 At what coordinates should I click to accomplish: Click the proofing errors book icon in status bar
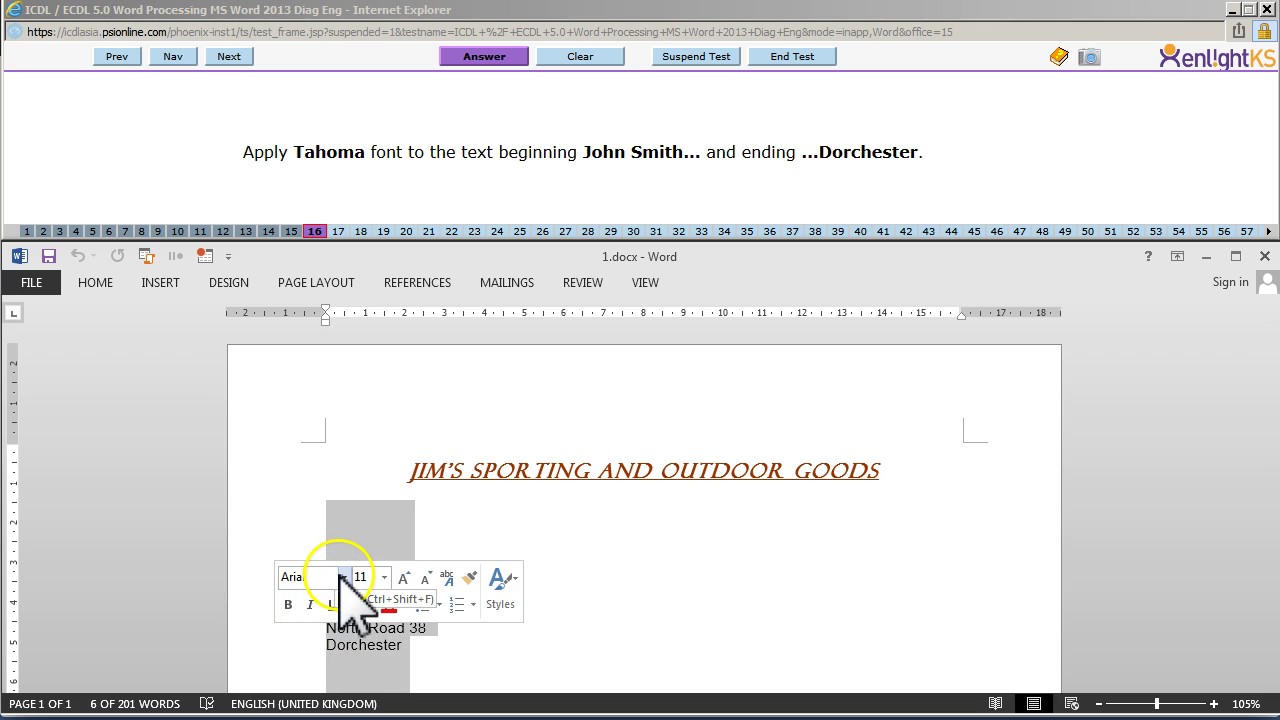click(207, 704)
